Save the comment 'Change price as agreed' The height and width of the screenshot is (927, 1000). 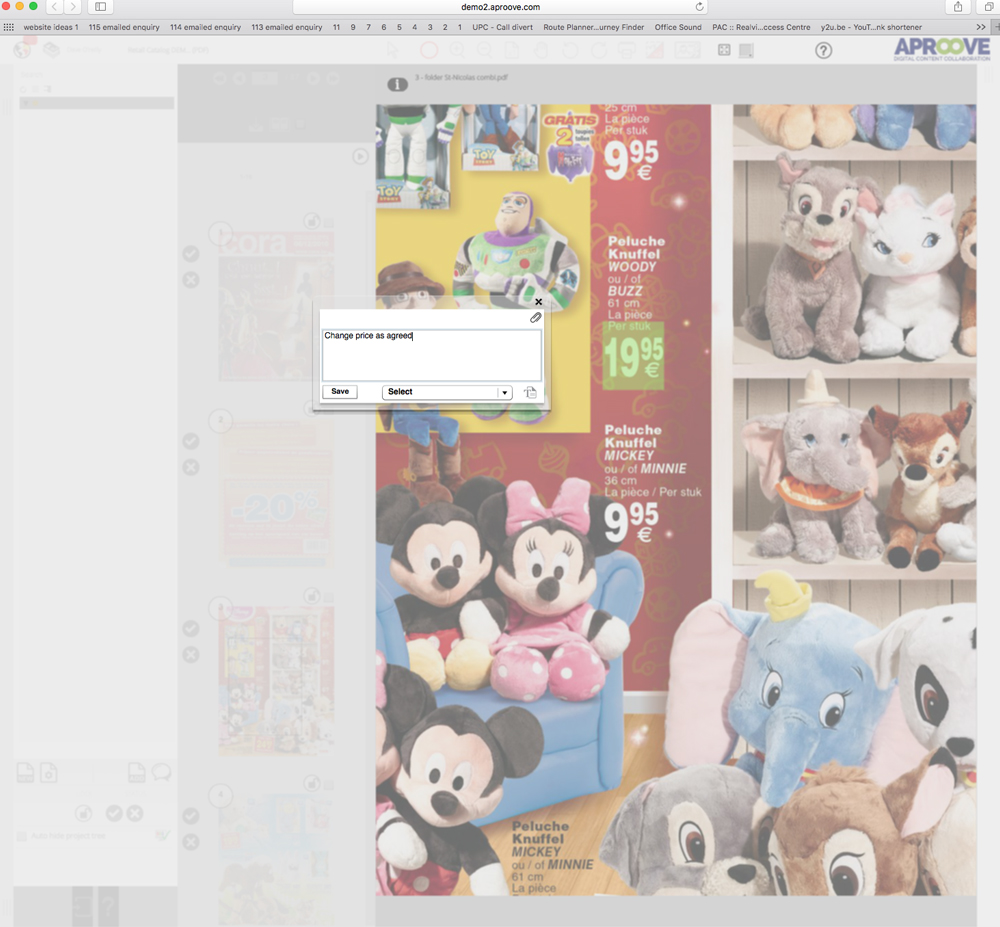(x=340, y=392)
